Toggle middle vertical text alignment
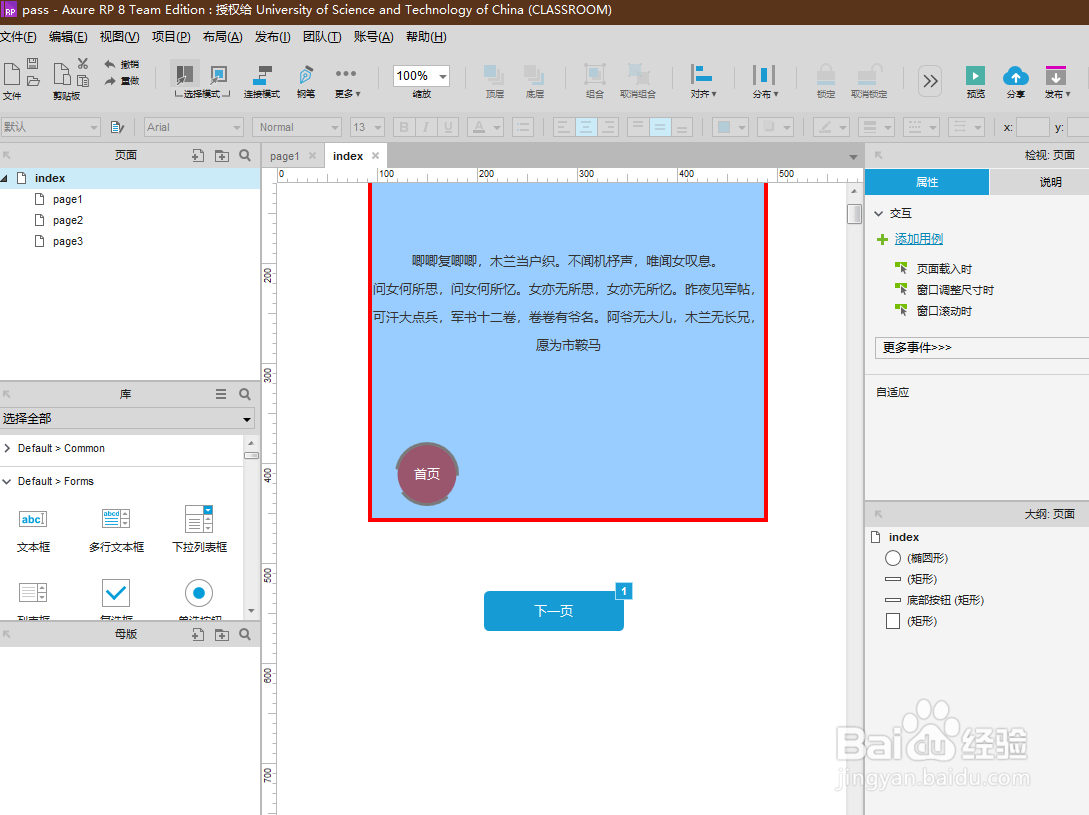The height and width of the screenshot is (815, 1089). point(660,127)
